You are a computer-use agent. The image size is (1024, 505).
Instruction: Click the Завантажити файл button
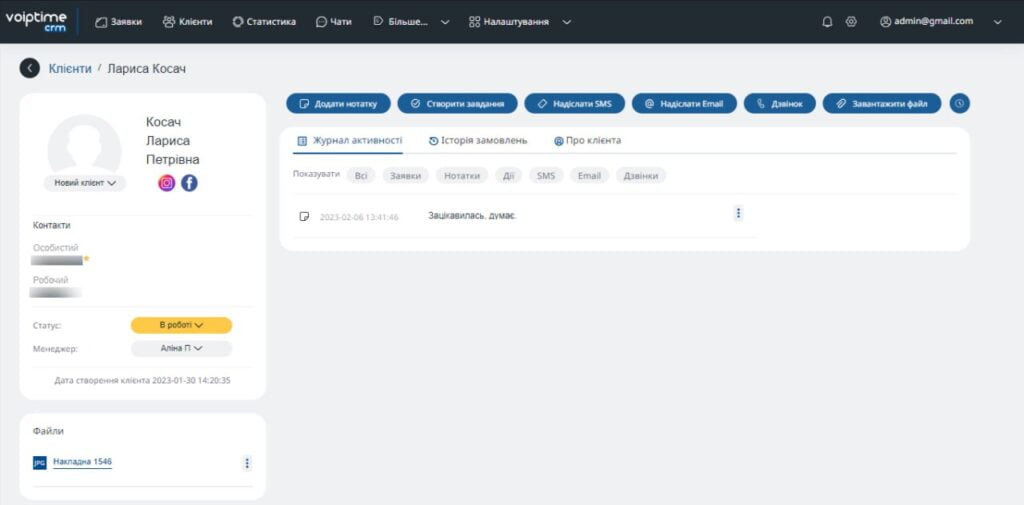pyautogui.click(x=882, y=103)
